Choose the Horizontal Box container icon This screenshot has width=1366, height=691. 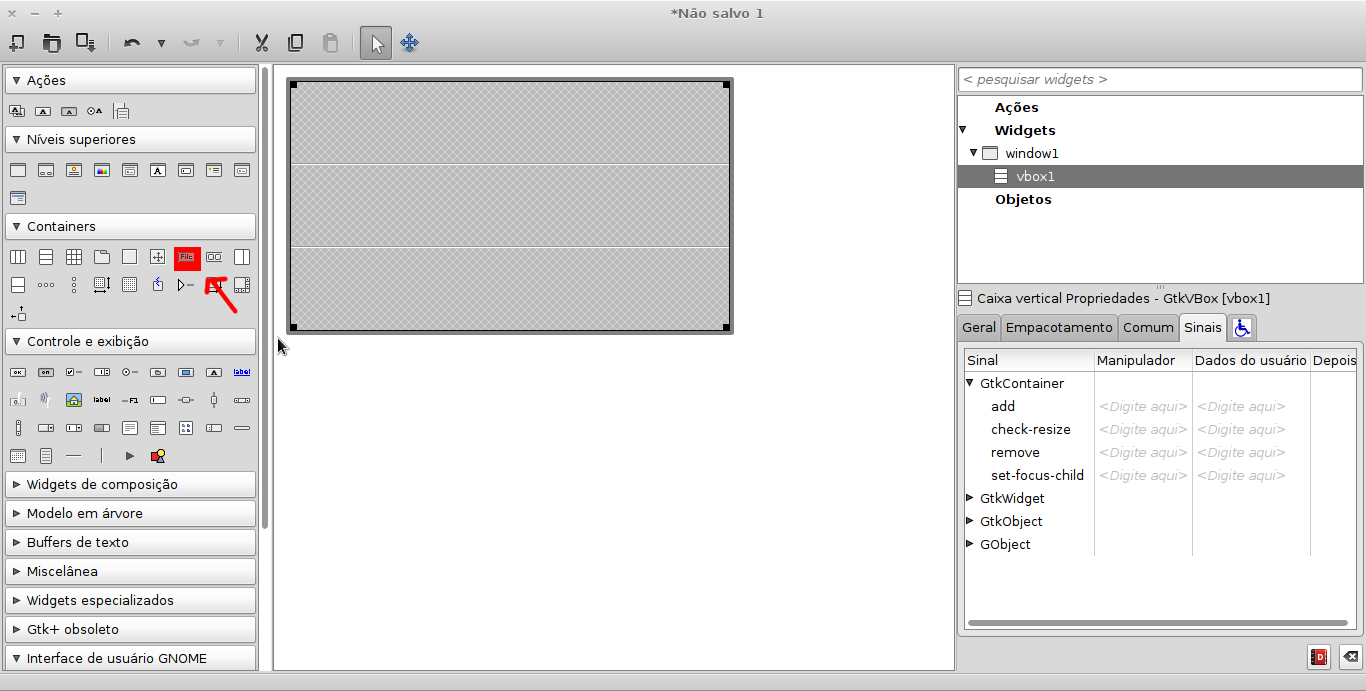point(18,257)
